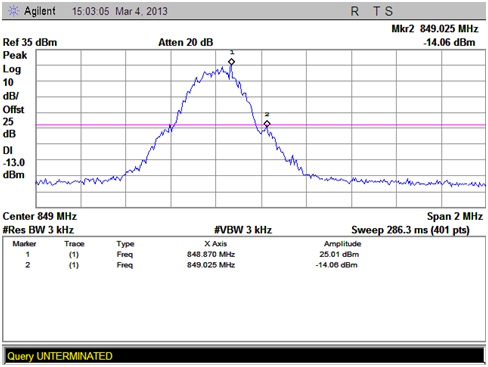
Task: Click the 'Ref 35 dBm' reference level text
Action: click(x=30, y=43)
